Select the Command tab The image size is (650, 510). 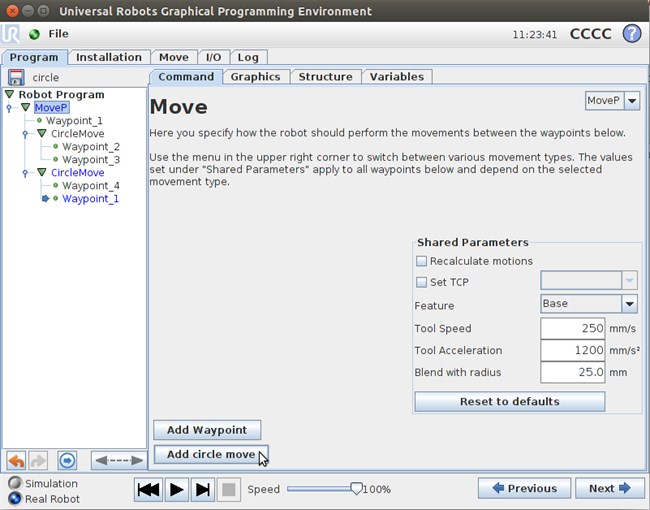tap(186, 77)
